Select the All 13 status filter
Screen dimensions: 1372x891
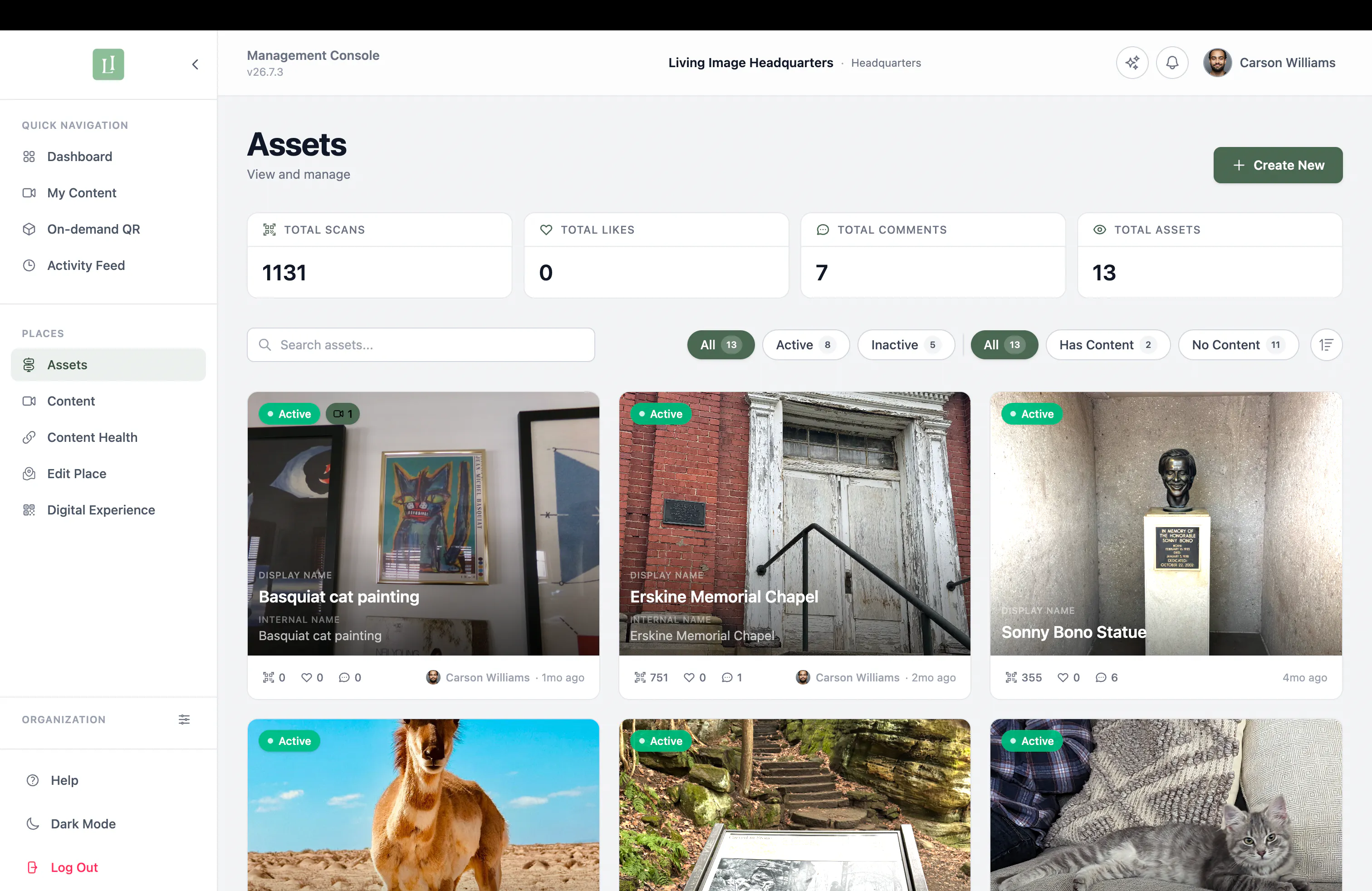[x=720, y=345]
